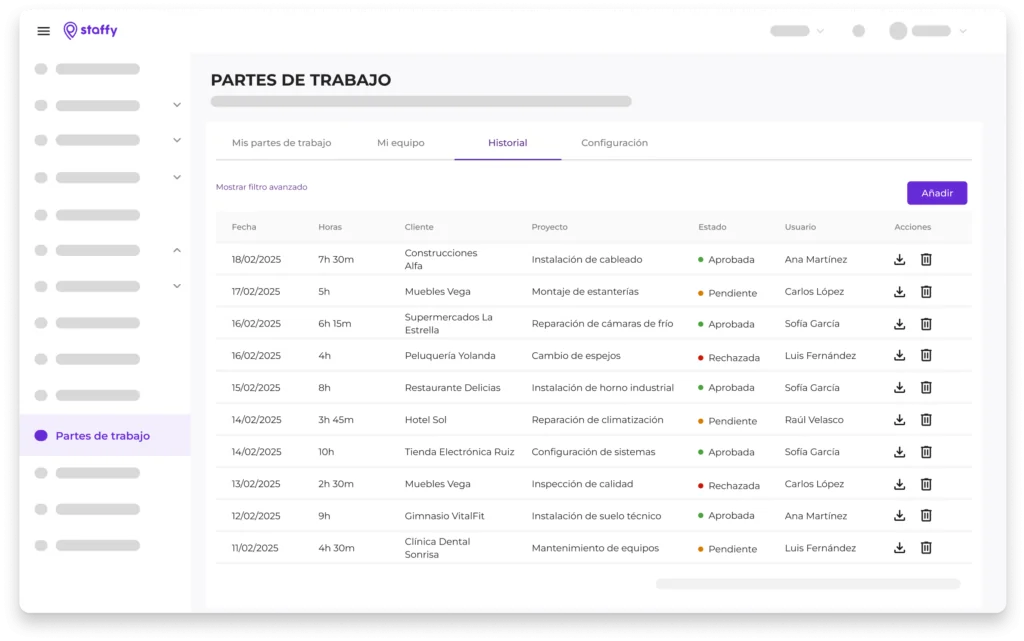Expand the second sidebar menu item

click(177, 105)
